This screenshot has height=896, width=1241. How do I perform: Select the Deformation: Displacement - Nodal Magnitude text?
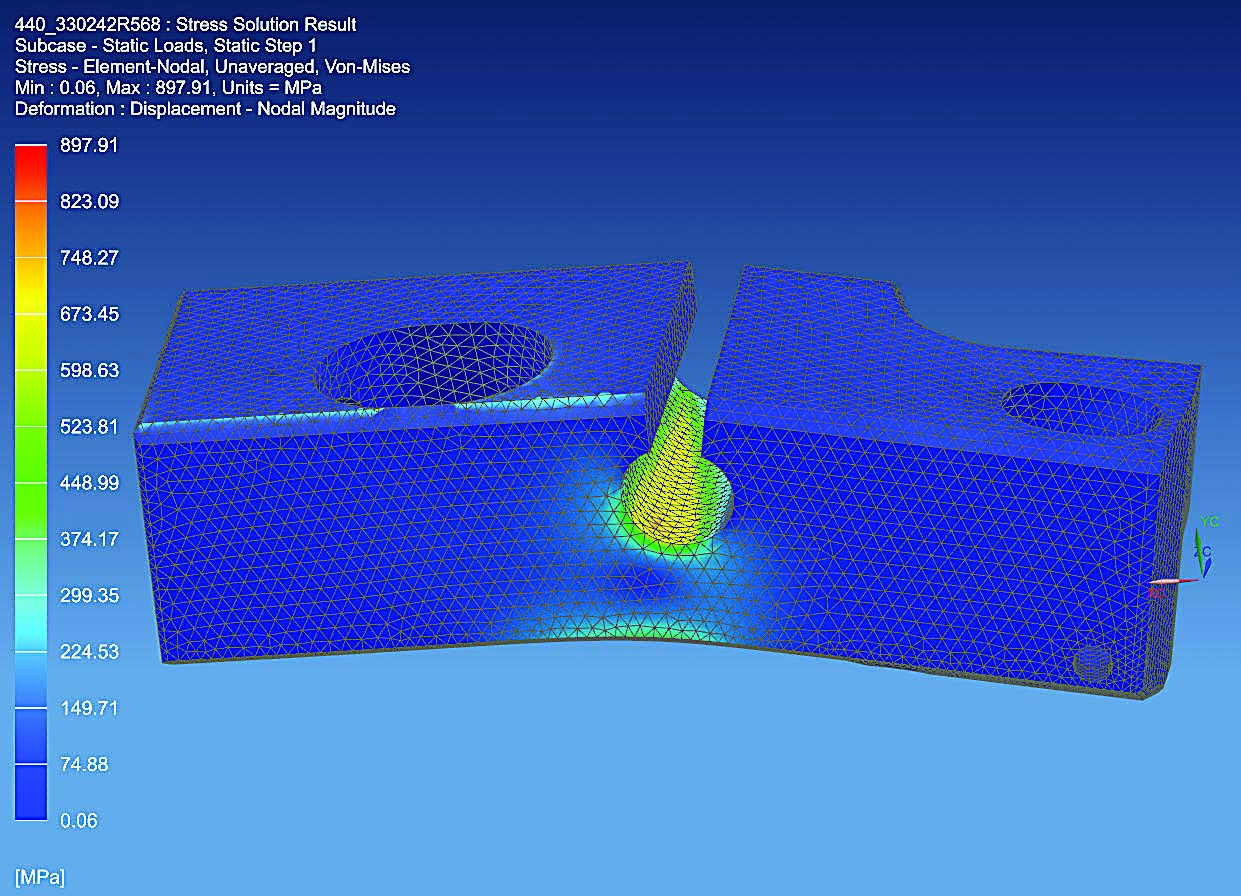pyautogui.click(x=205, y=108)
